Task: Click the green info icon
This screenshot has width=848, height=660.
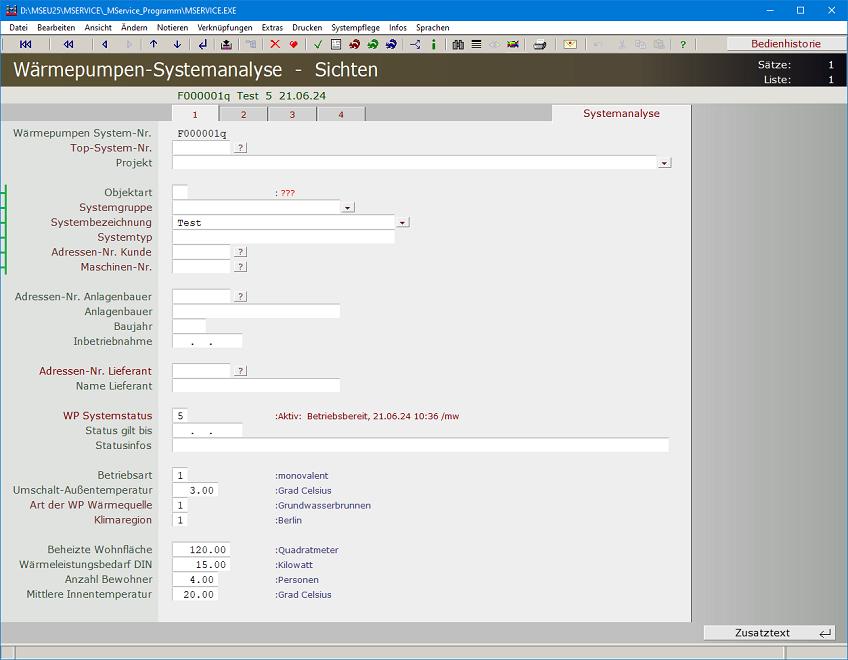Action: point(433,44)
